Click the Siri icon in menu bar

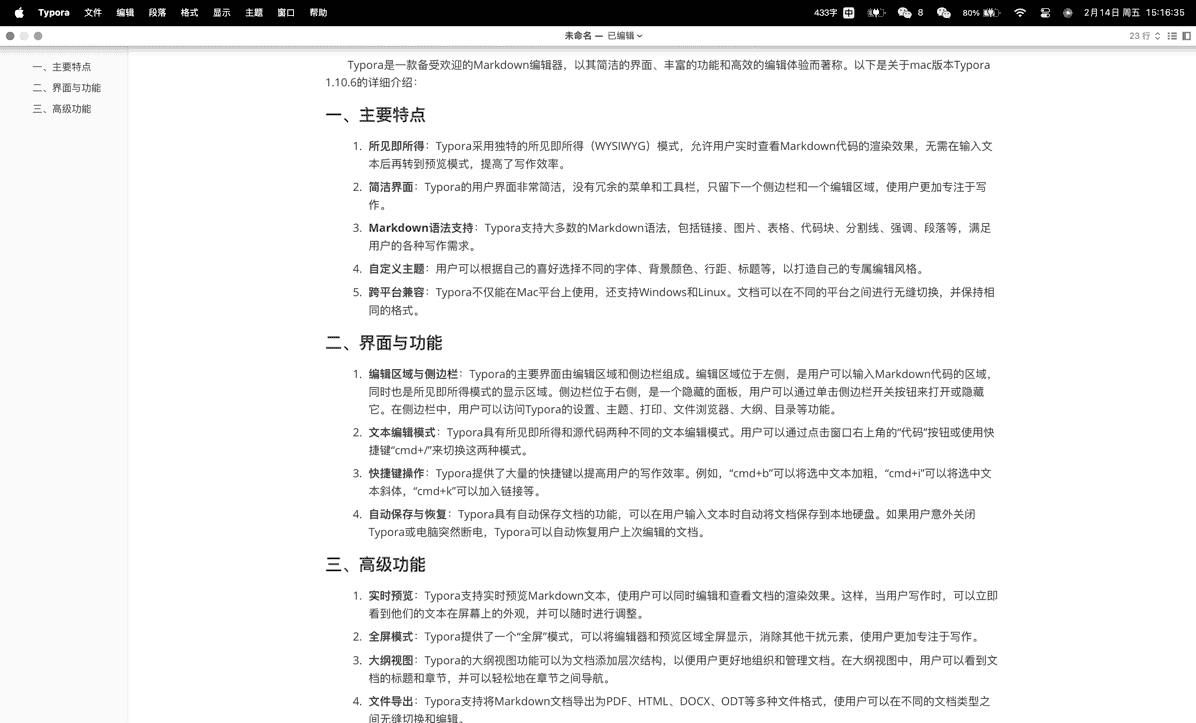[1067, 13]
